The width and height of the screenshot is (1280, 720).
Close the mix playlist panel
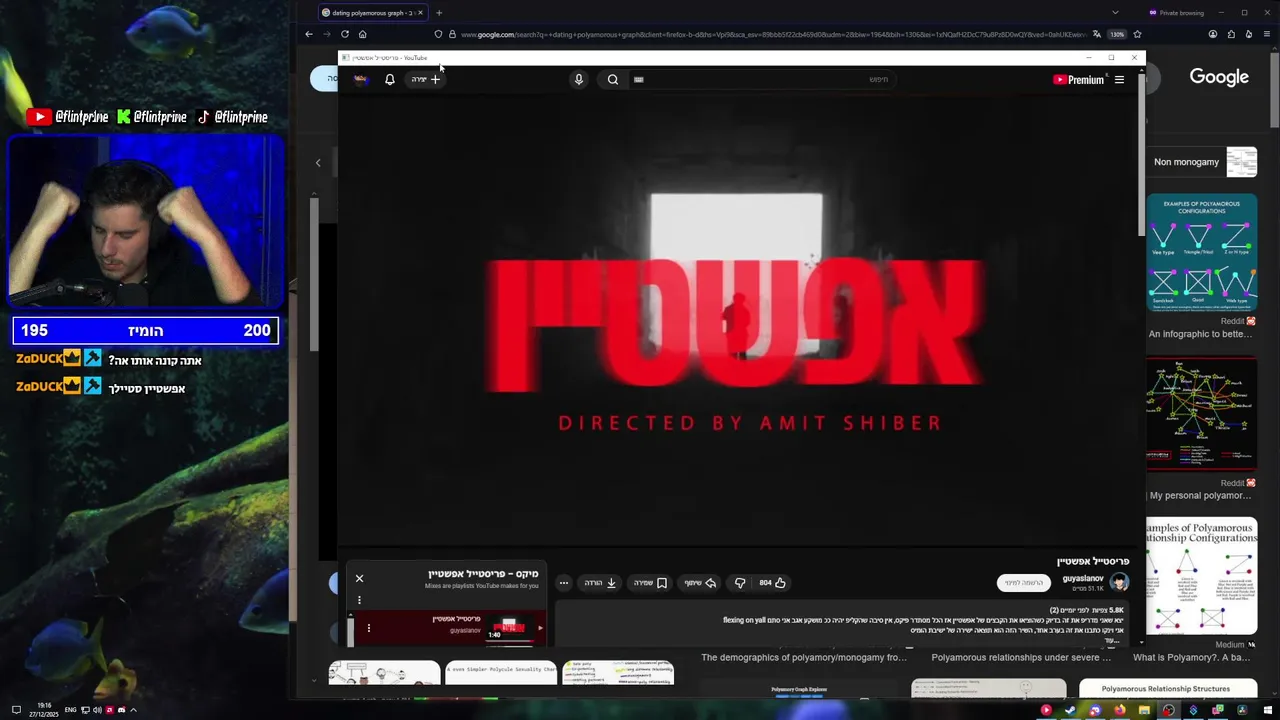tap(359, 578)
